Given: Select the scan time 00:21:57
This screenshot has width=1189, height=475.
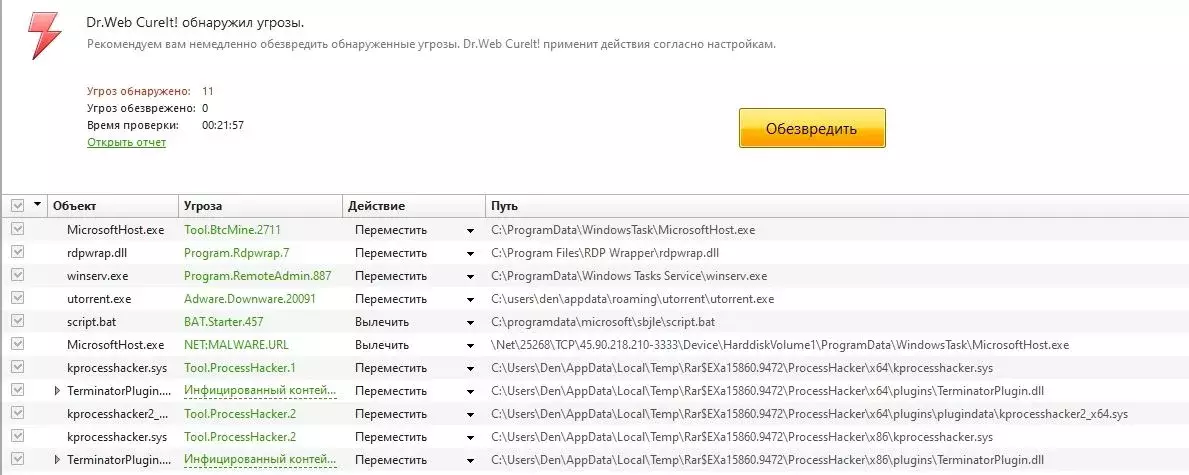Looking at the screenshot, I should click(223, 124).
